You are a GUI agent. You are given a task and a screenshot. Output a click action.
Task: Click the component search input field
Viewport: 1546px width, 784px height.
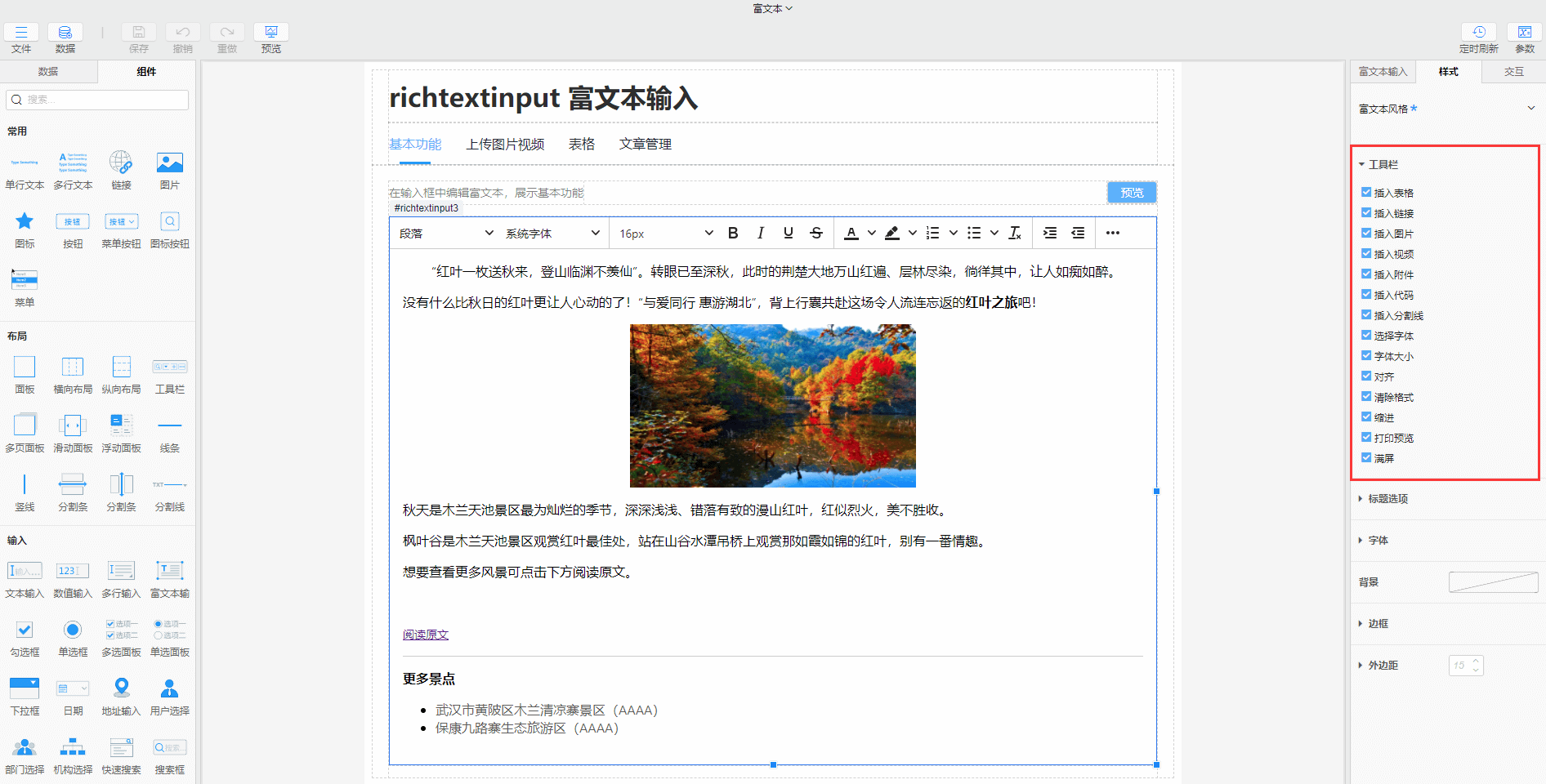tap(96, 100)
